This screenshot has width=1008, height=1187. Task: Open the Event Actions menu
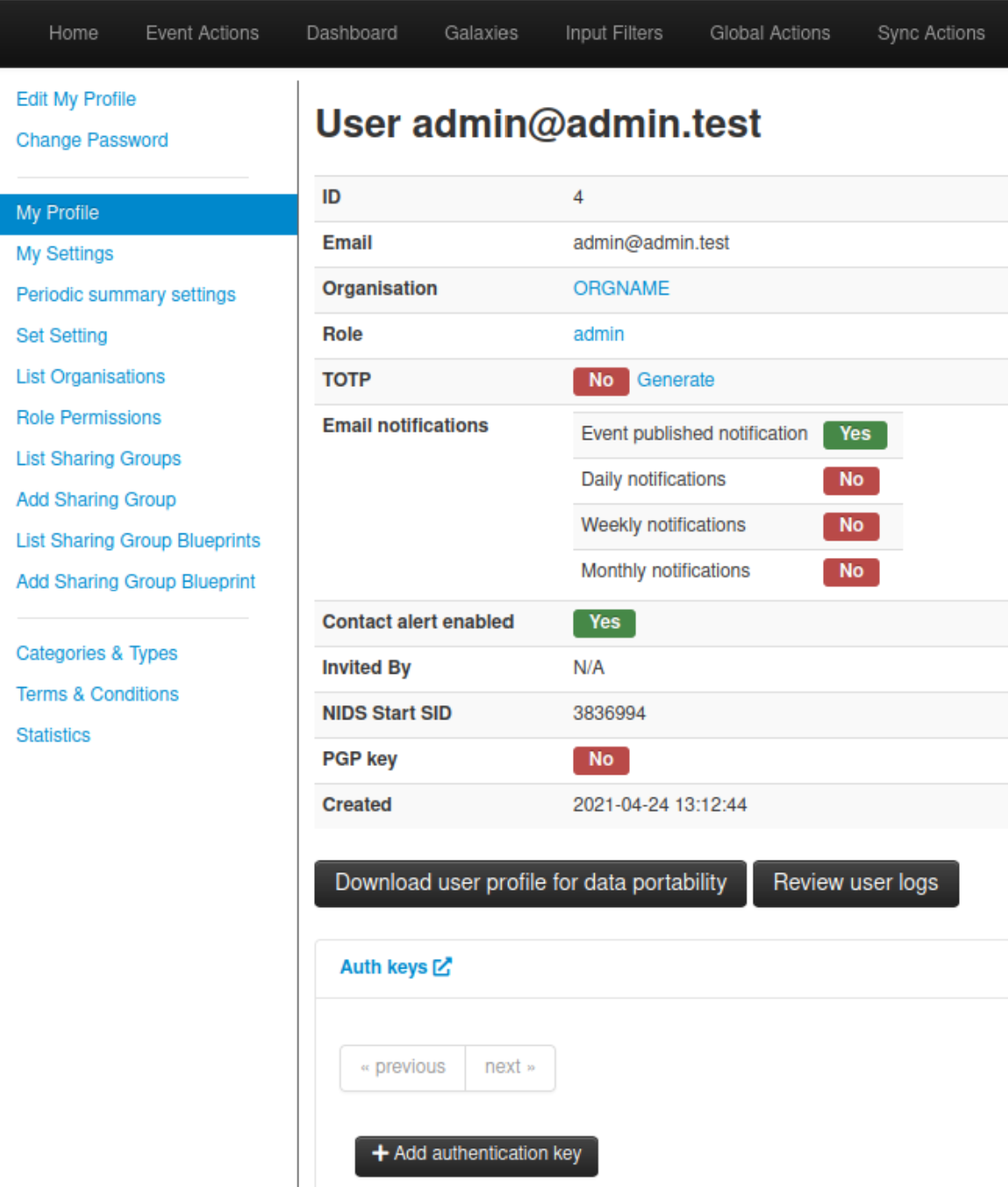(x=203, y=33)
